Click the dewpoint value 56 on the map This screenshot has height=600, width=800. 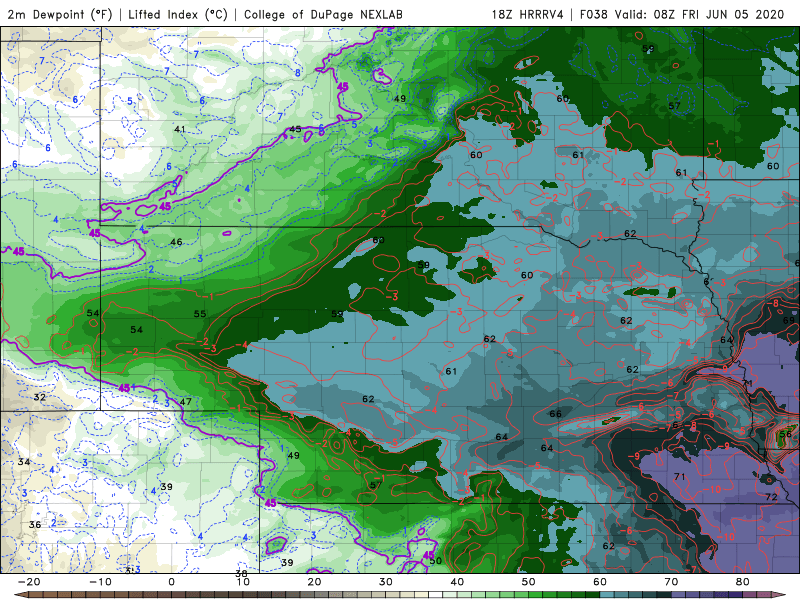pyautogui.click(x=786, y=435)
